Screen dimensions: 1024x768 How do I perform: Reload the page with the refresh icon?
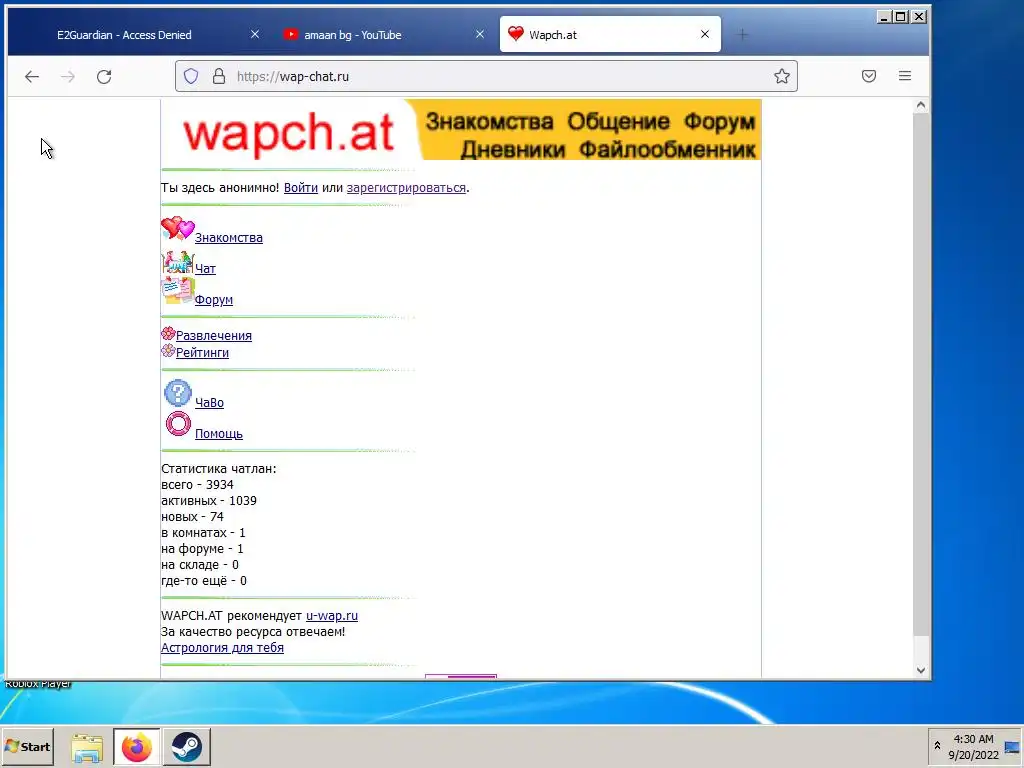104,76
